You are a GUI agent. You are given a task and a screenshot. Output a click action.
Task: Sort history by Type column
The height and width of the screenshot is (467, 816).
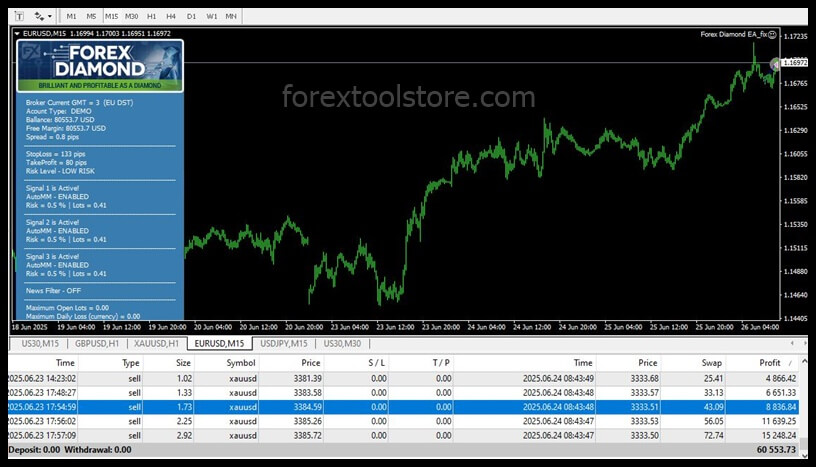coord(111,363)
